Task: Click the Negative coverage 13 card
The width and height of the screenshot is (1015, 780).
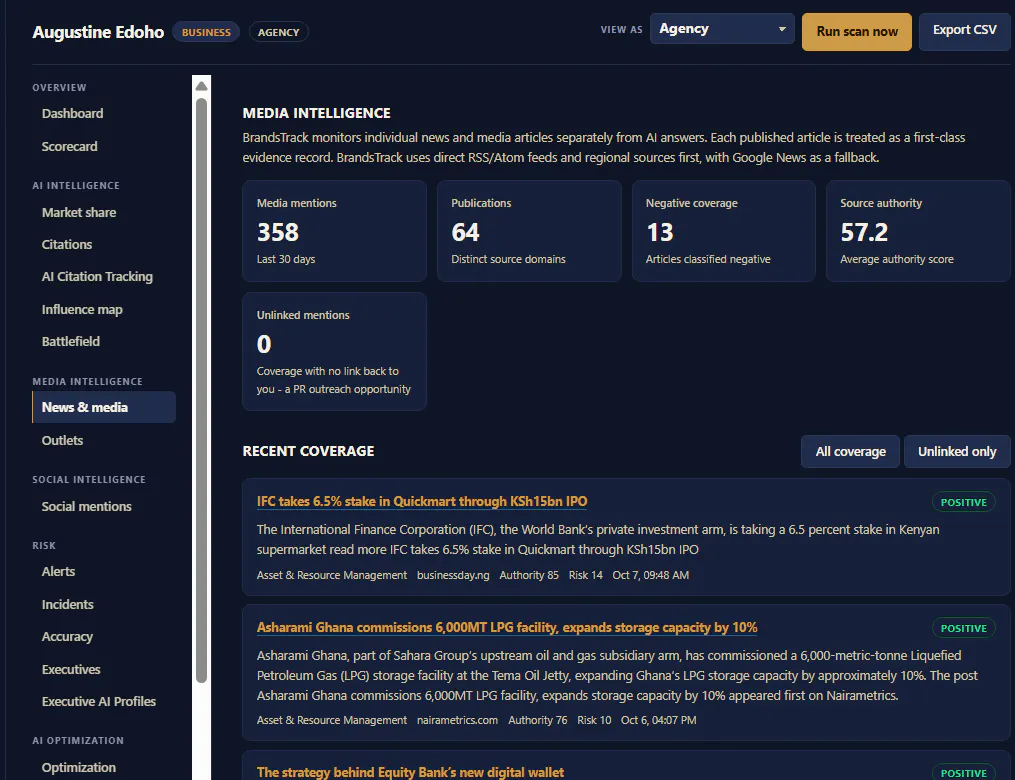Action: (724, 231)
